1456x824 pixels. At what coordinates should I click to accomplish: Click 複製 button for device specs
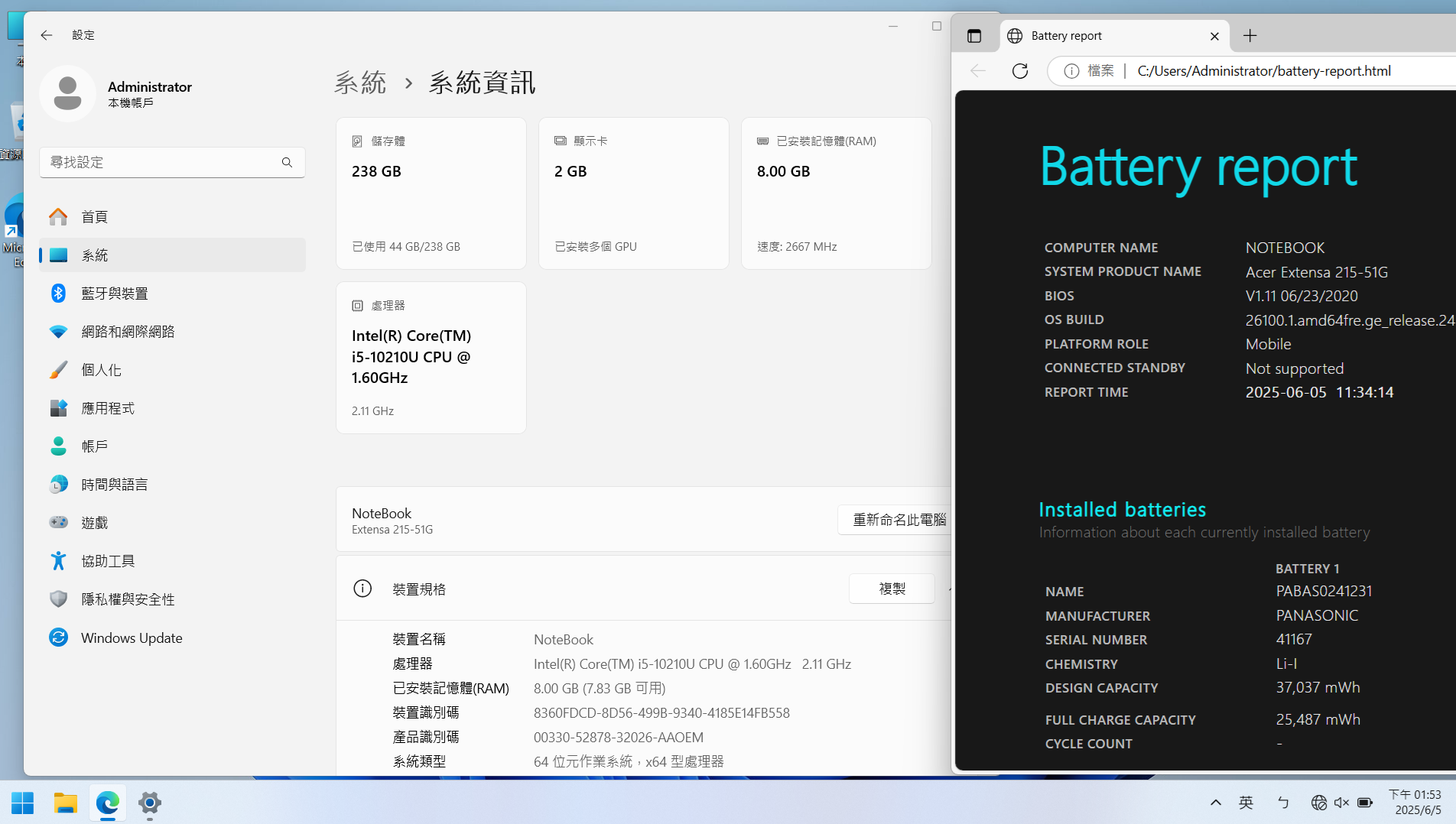click(892, 589)
